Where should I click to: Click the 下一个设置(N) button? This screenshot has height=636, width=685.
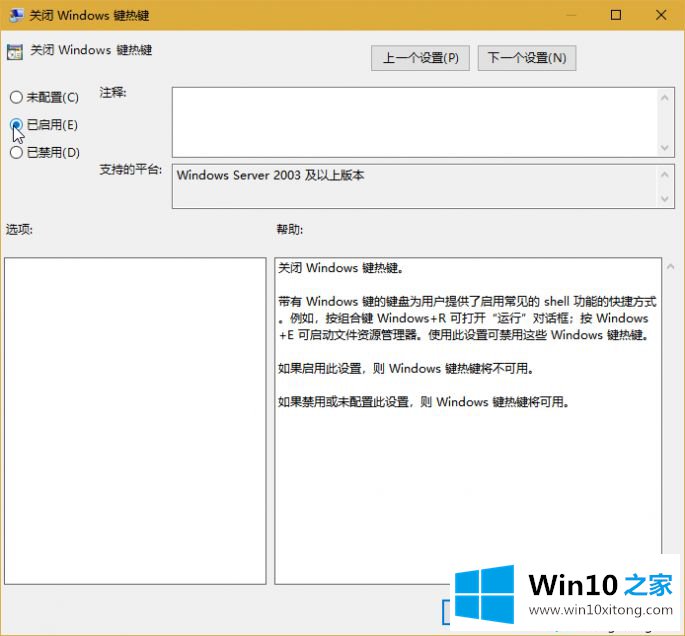pyautogui.click(x=527, y=58)
